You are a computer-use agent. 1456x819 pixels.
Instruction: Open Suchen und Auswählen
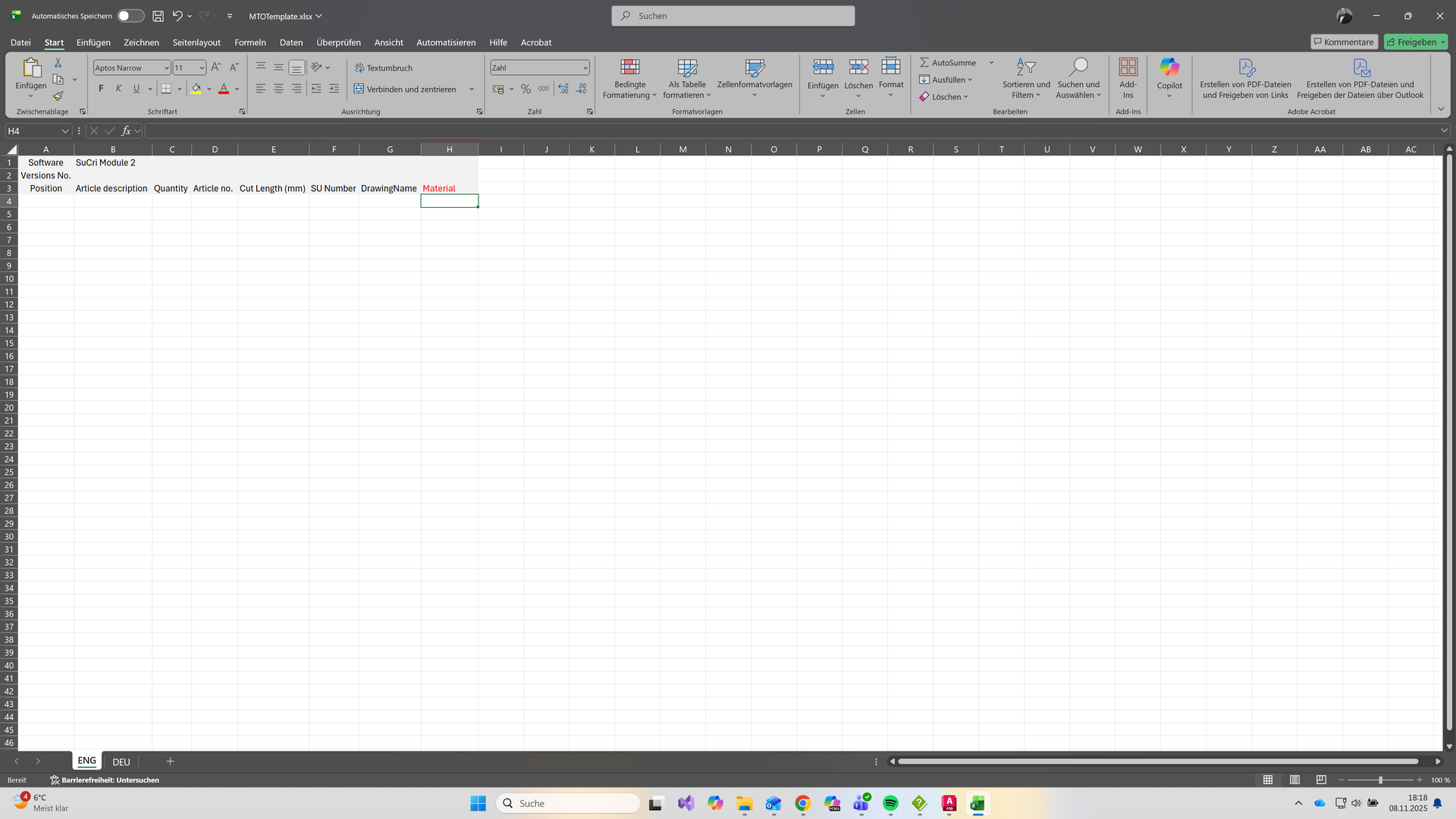pos(1078,78)
